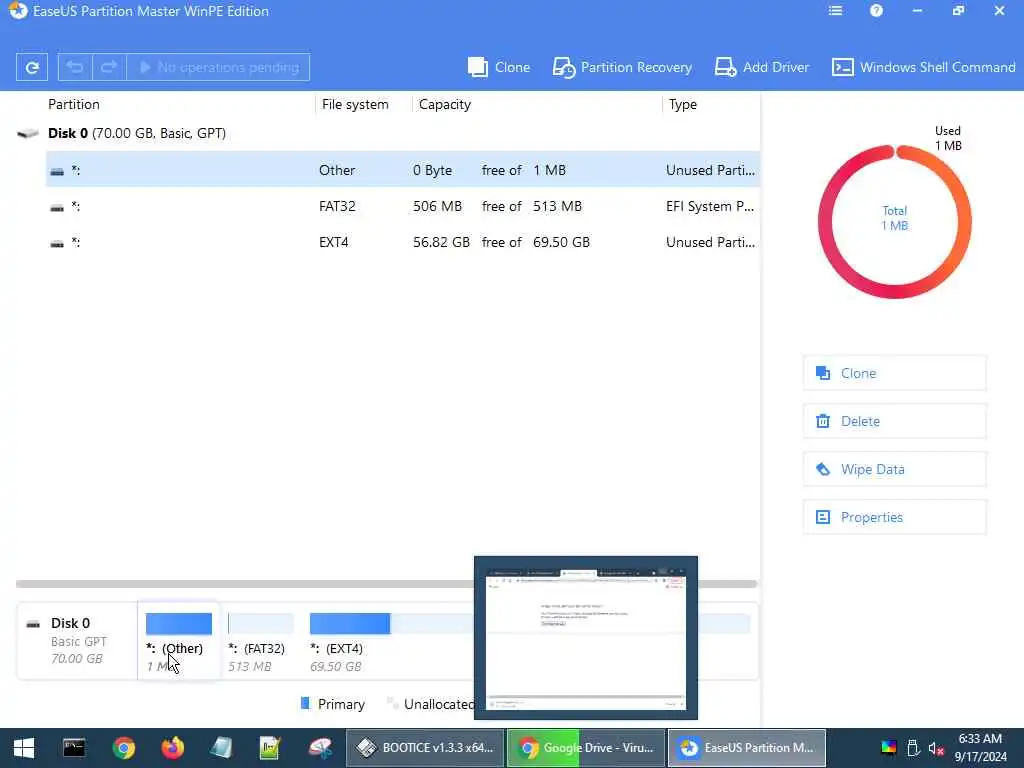Viewport: 1024px width, 768px height.
Task: Click the Unallocated legend color swatch
Action: point(391,703)
